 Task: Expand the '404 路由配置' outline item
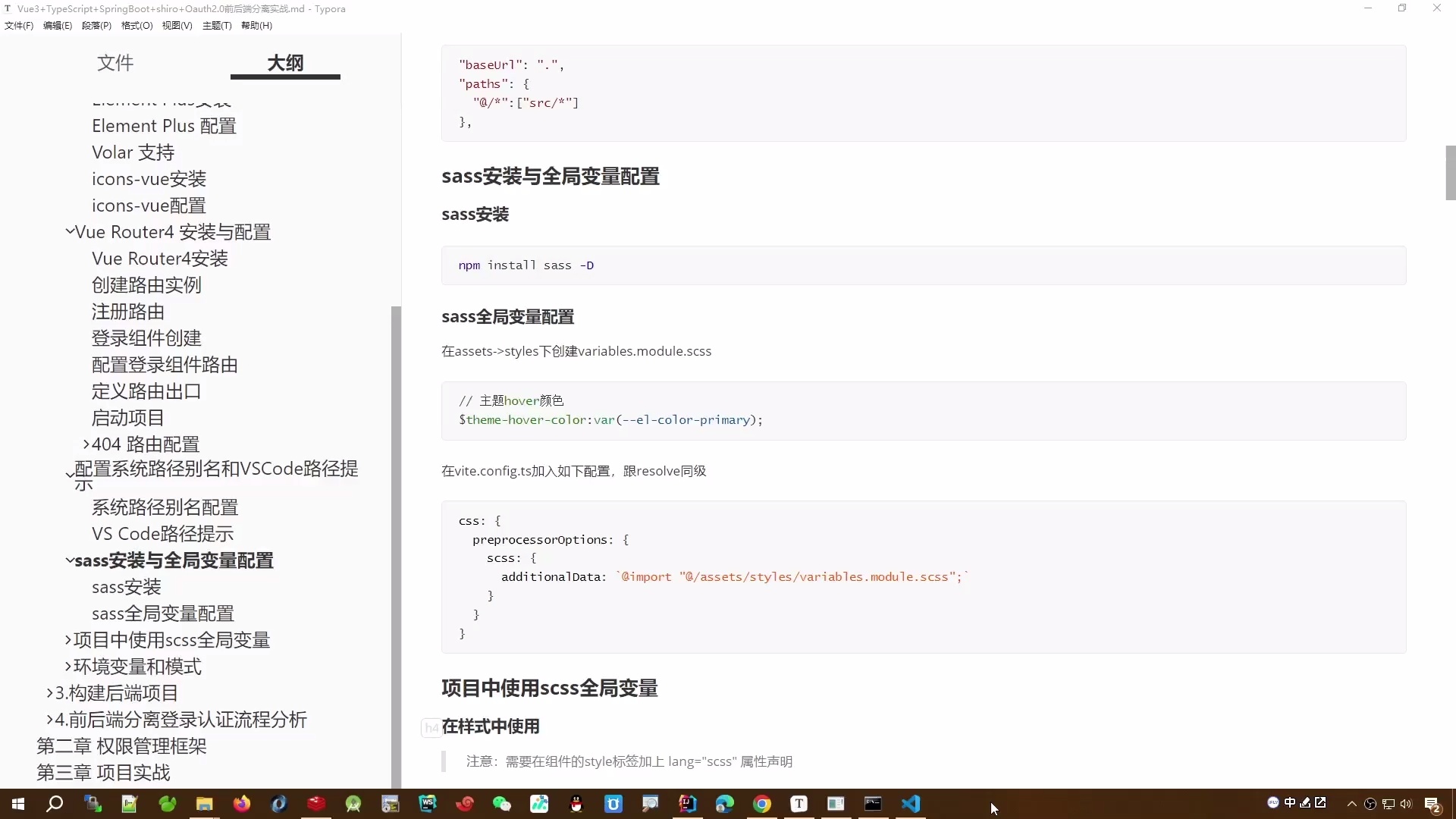tap(85, 444)
